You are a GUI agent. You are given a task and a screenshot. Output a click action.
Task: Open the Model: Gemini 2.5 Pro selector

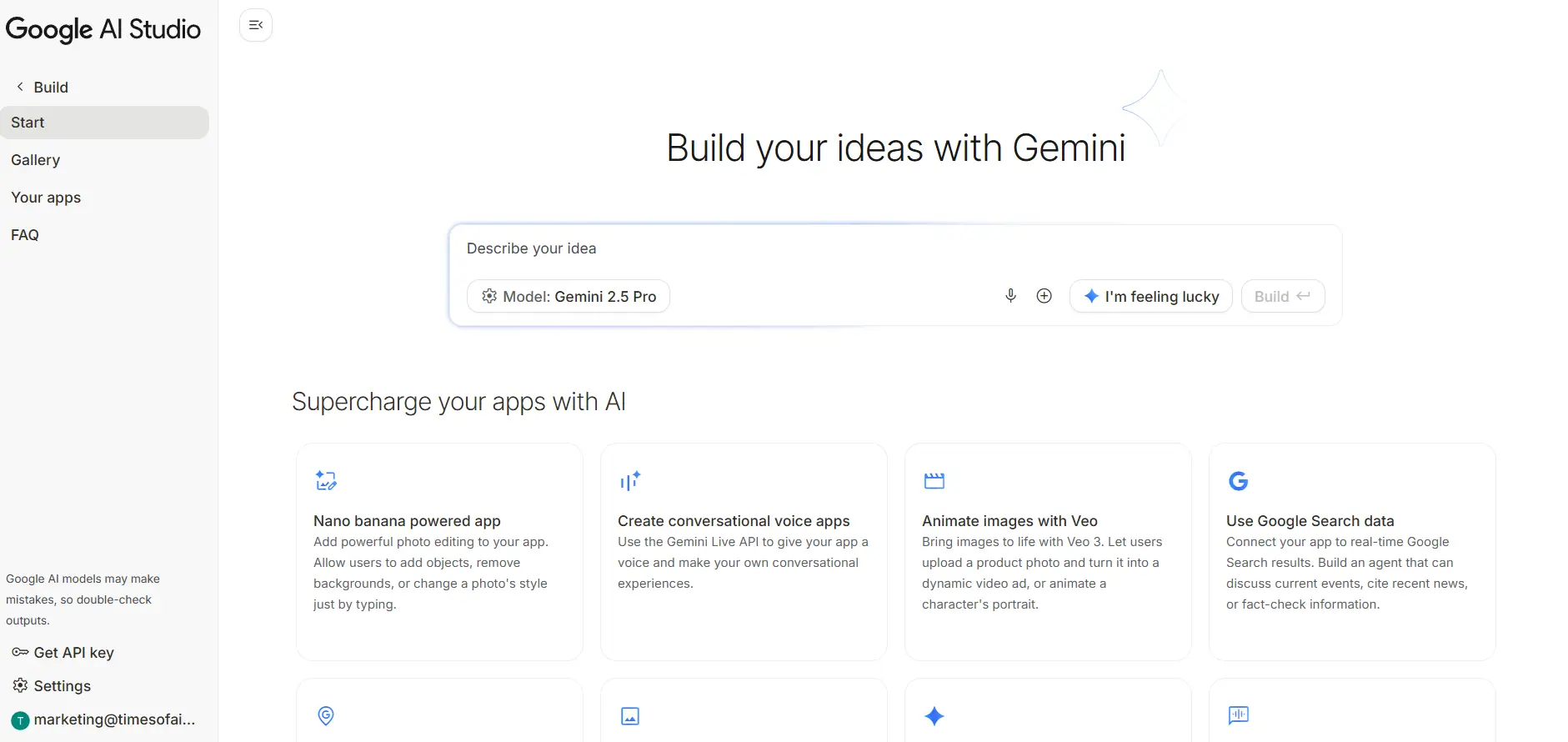[x=568, y=296]
